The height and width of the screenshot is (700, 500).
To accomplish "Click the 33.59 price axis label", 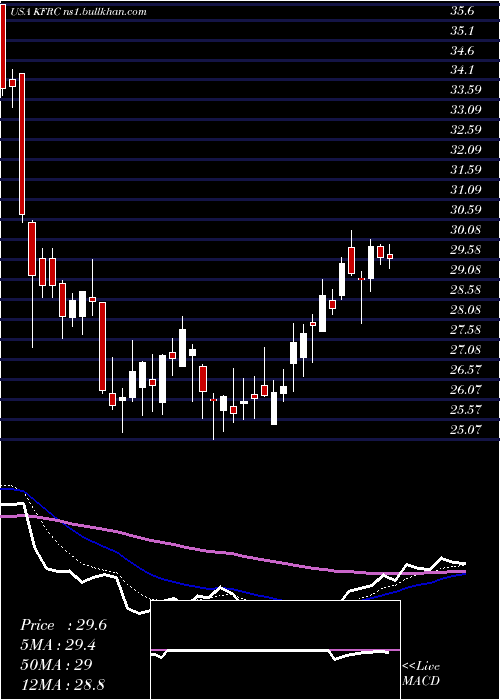I will pyautogui.click(x=465, y=90).
